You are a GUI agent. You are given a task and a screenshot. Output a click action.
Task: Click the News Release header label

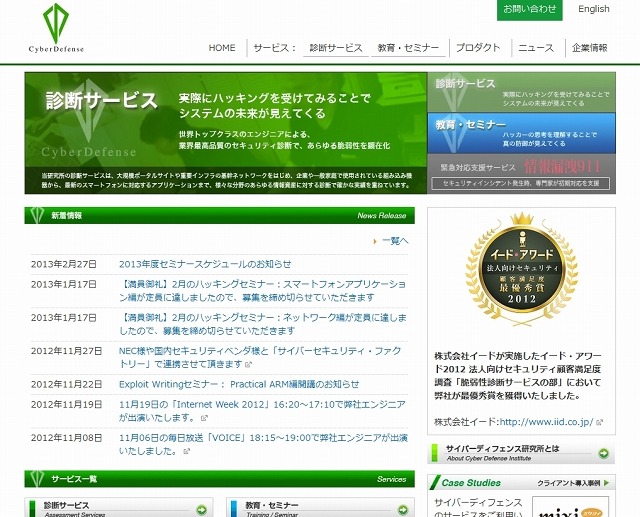(x=382, y=215)
